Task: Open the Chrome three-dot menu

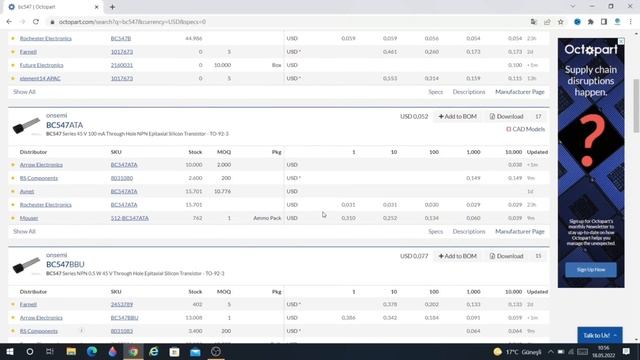Action: pyautogui.click(x=631, y=22)
